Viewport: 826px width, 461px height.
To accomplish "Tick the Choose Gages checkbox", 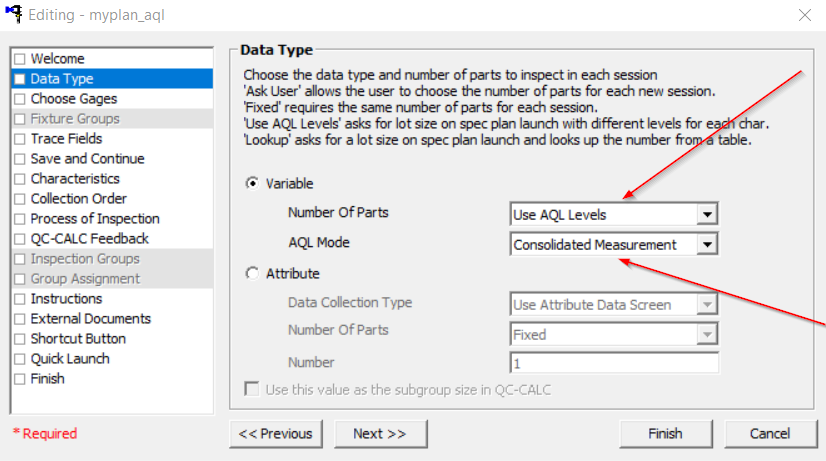I will click(x=20, y=99).
